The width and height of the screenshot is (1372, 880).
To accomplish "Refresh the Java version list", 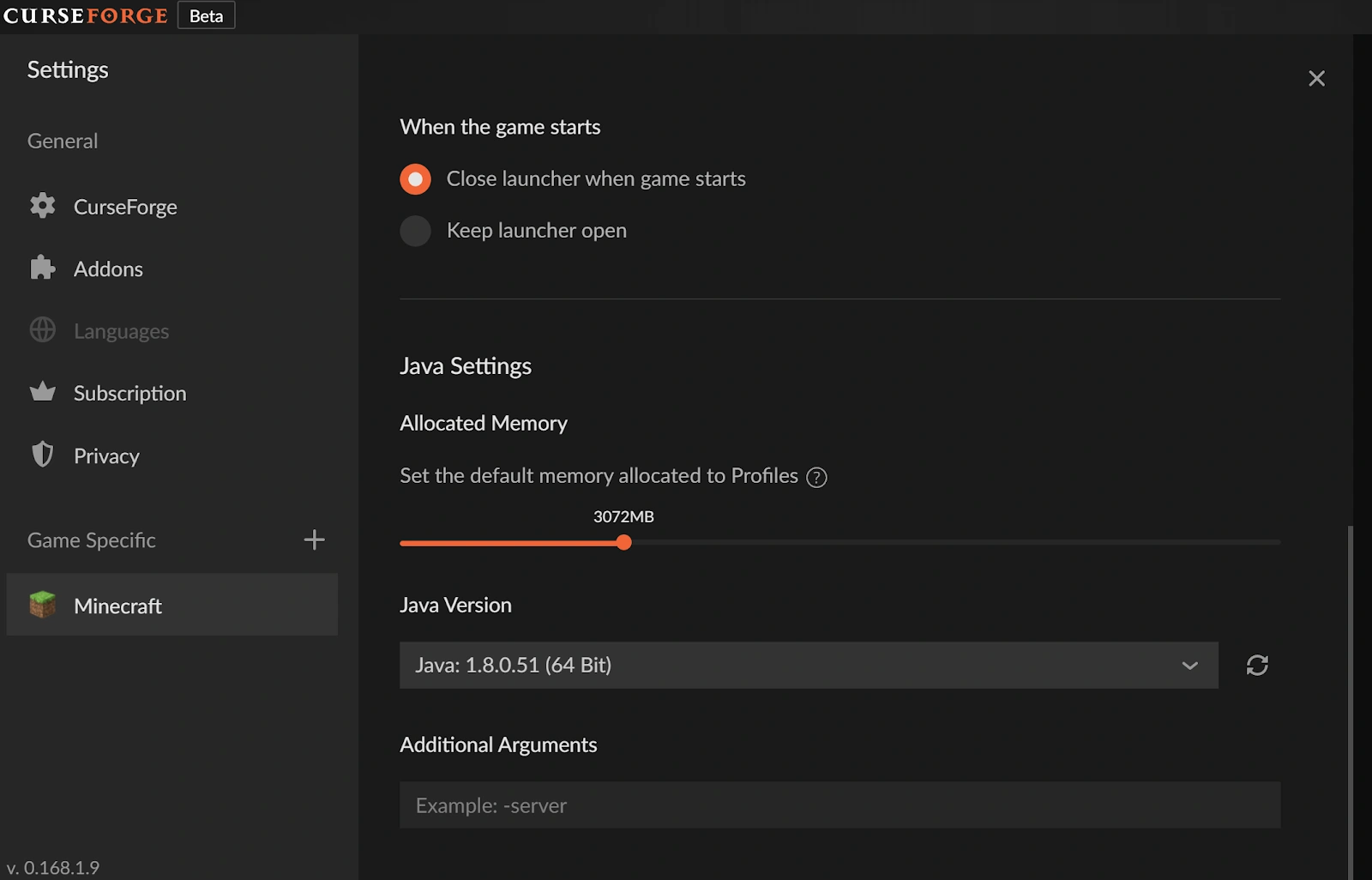I will click(1257, 666).
